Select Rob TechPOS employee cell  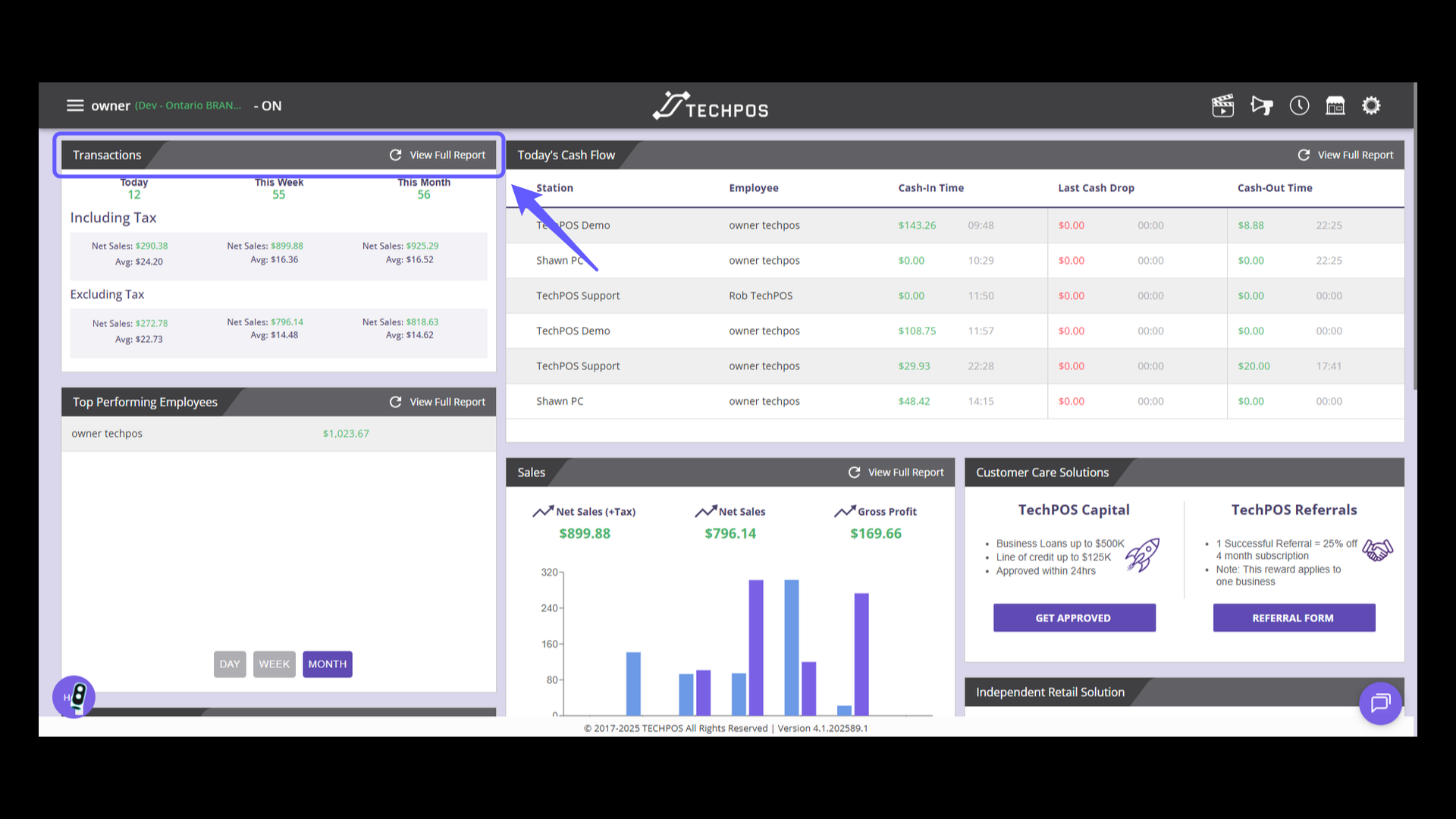pos(761,296)
